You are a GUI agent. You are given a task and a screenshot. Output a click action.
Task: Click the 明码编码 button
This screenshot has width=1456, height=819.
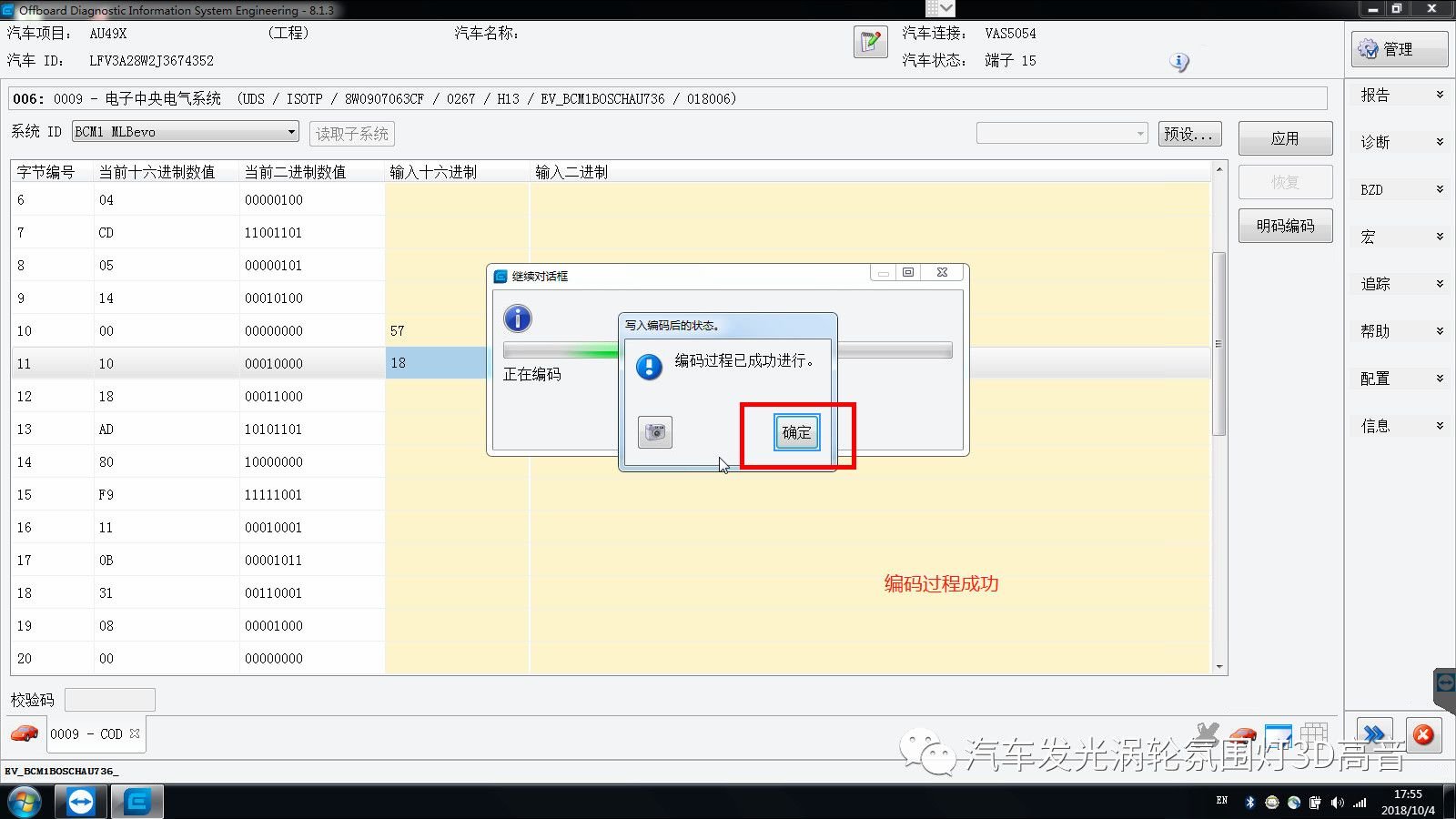pos(1285,226)
